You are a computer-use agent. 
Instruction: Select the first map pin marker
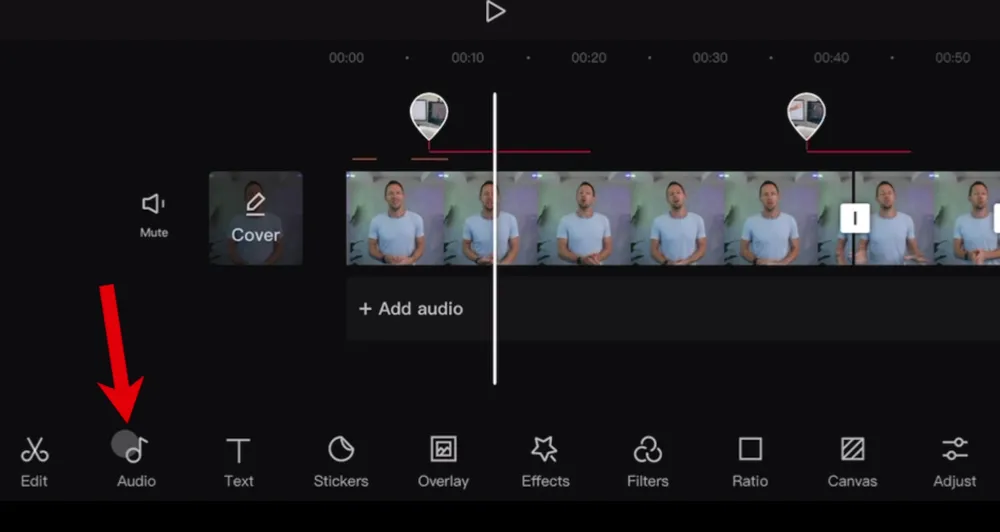pyautogui.click(x=429, y=114)
